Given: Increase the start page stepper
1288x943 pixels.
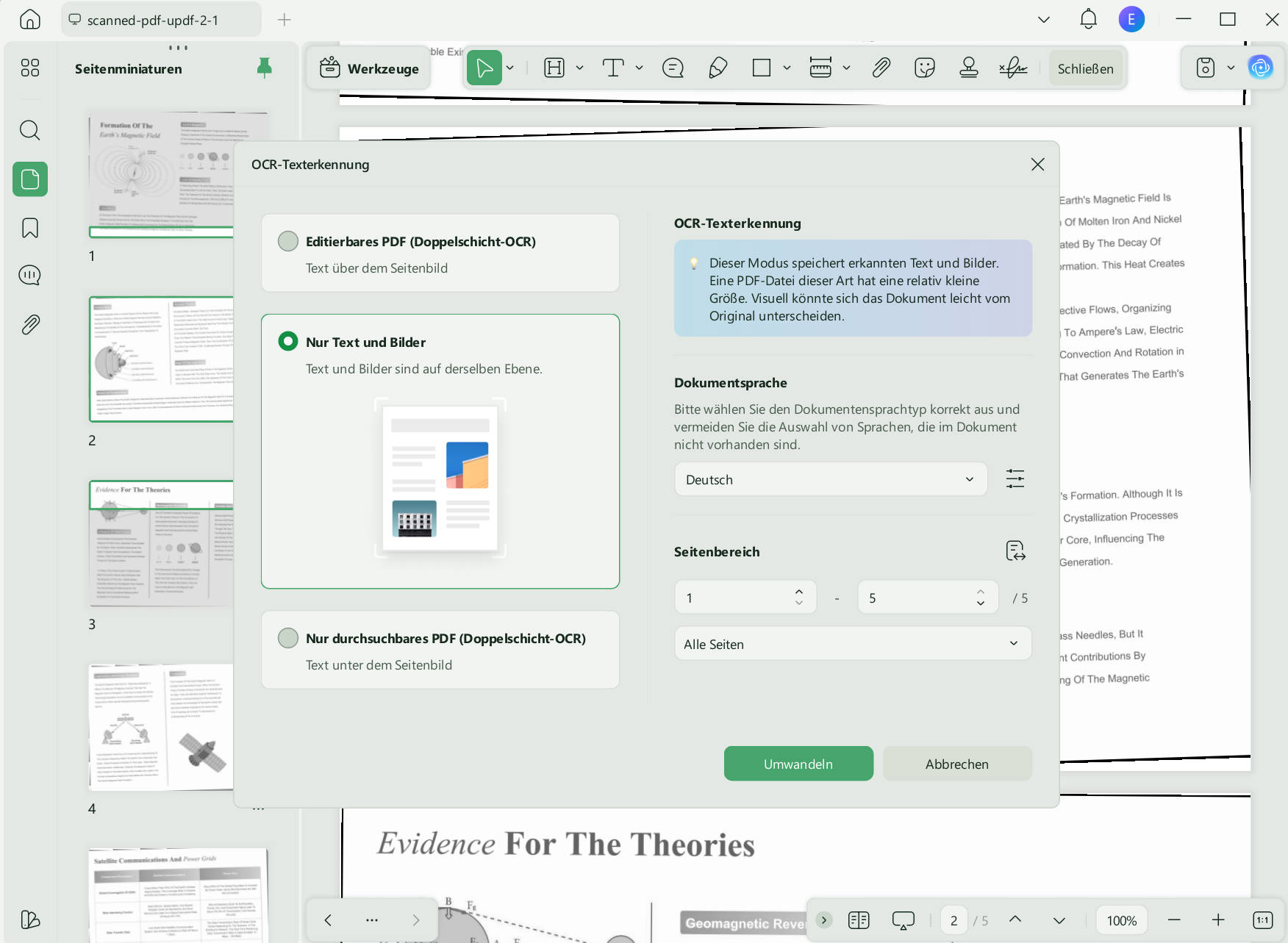Looking at the screenshot, I should pyautogui.click(x=799, y=591).
